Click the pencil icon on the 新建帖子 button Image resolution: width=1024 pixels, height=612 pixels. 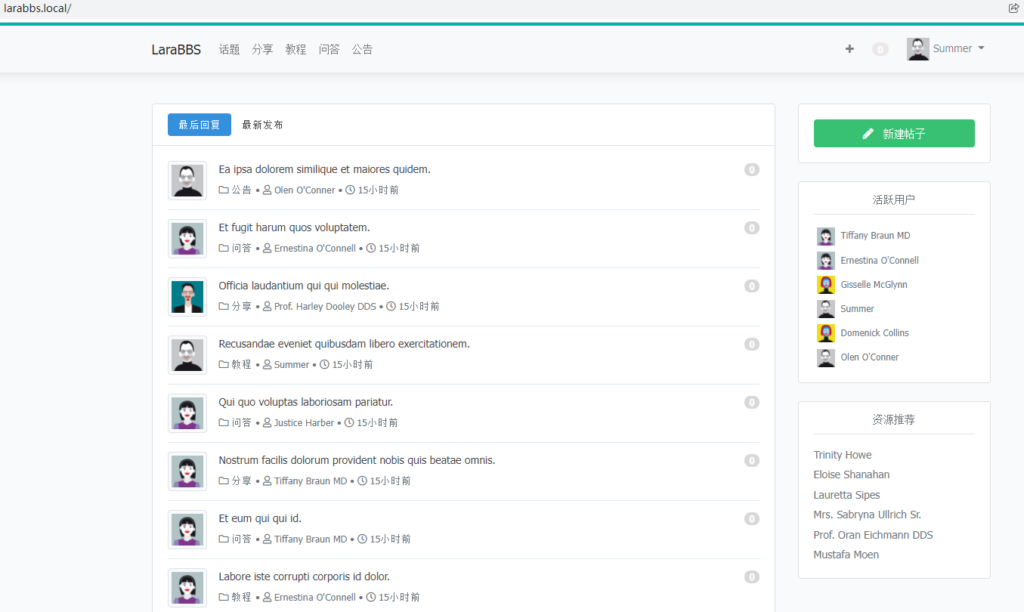click(x=869, y=132)
